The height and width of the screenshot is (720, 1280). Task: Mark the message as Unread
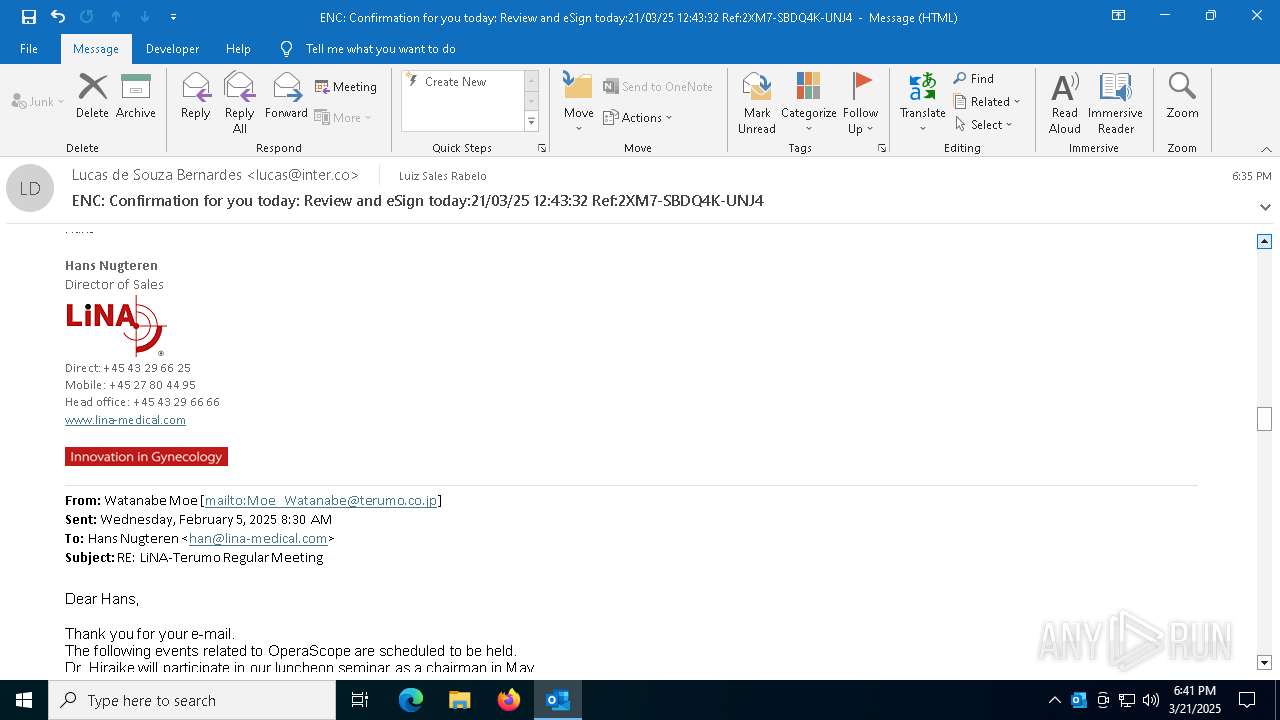[x=757, y=103]
